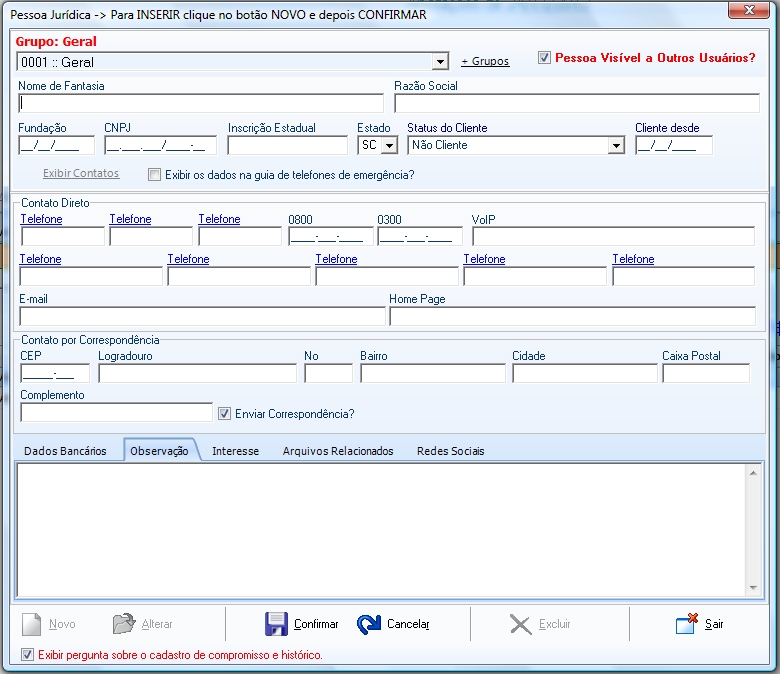Screen dimensions: 780x674
Task: Click the Sair exit icon
Action: coord(687,624)
